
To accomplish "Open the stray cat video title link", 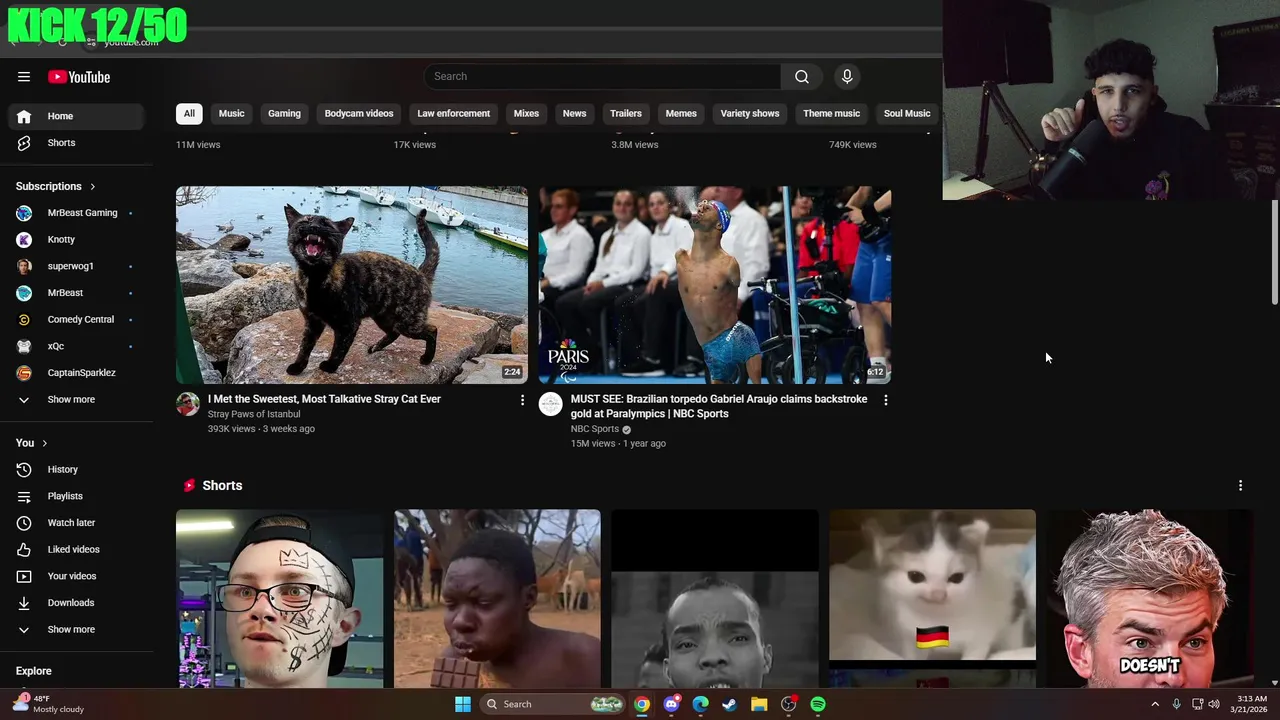I will click(324, 399).
